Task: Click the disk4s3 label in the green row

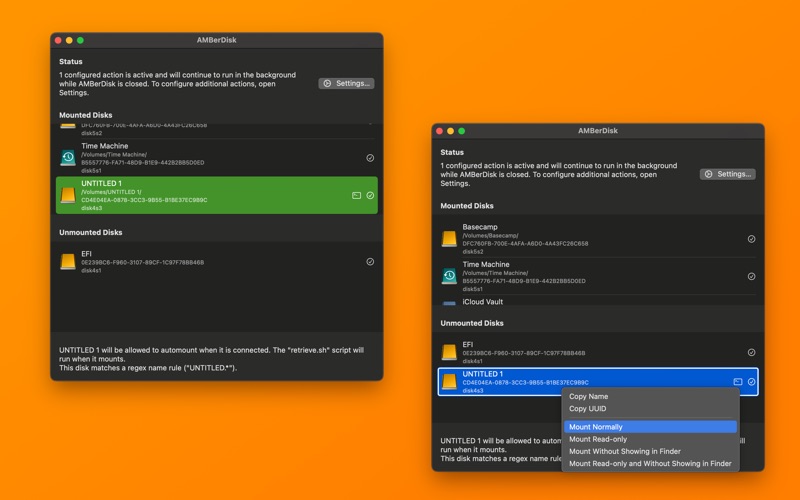Action: 91,208
